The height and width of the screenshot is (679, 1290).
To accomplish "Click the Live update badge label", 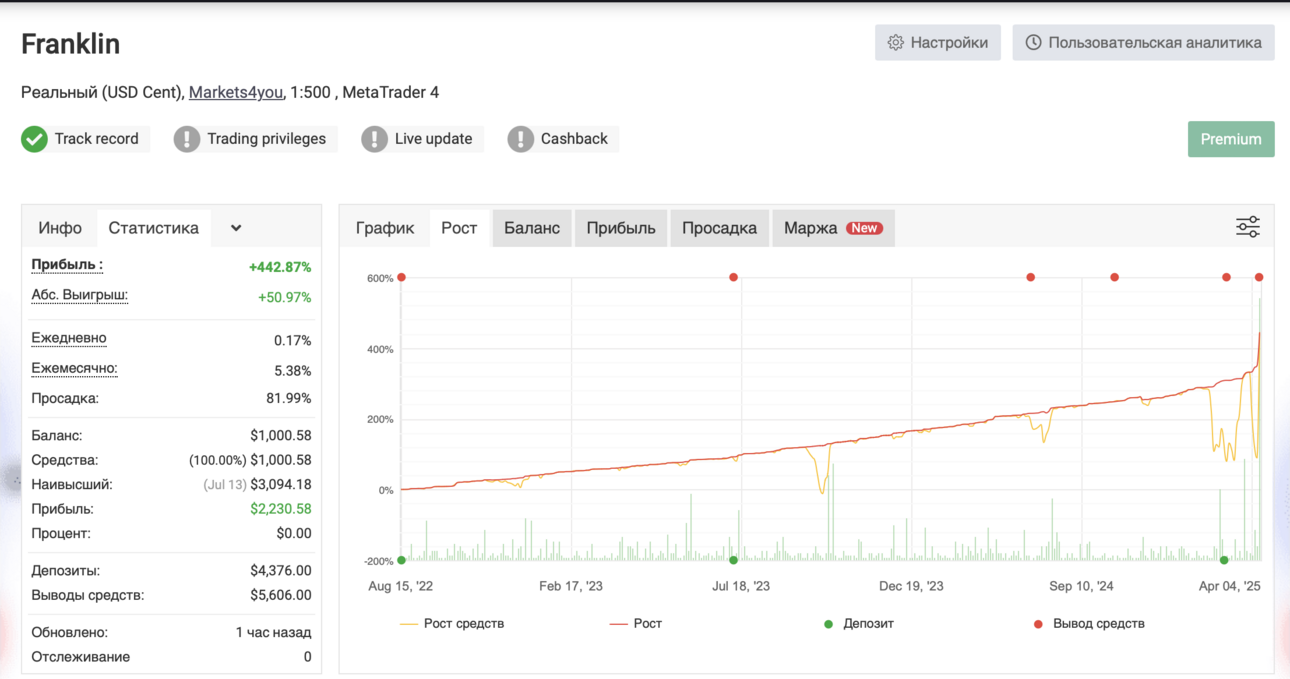I will 433,139.
